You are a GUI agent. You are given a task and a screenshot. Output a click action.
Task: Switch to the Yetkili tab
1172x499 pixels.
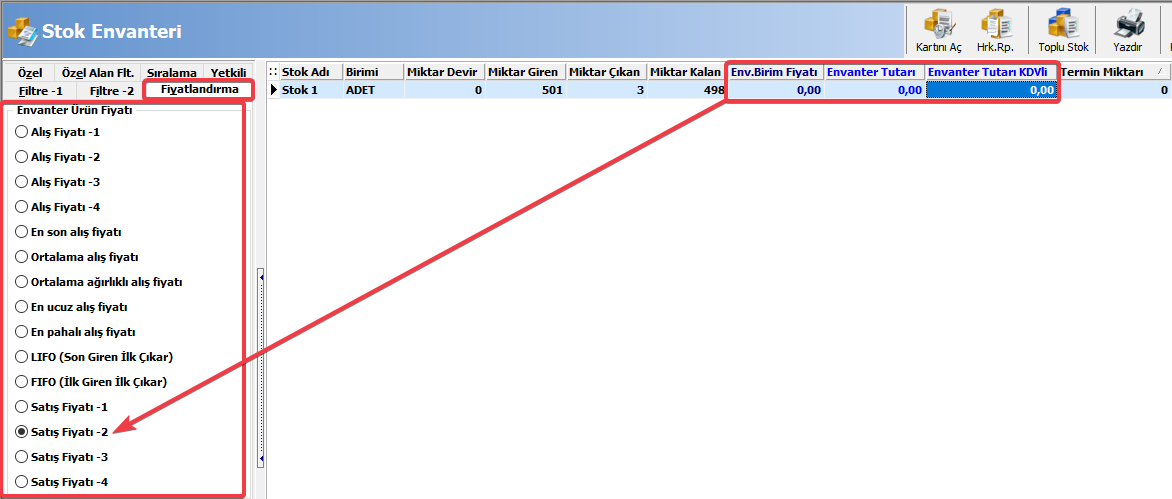coord(228,72)
